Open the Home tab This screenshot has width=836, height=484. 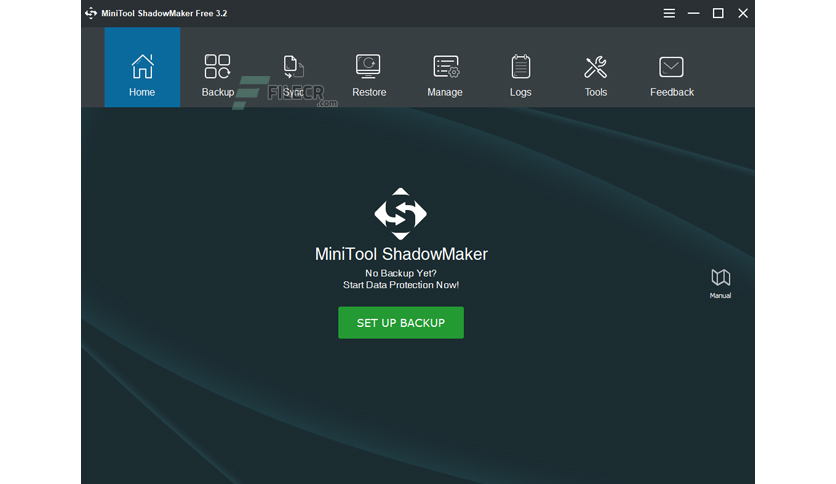pos(142,68)
